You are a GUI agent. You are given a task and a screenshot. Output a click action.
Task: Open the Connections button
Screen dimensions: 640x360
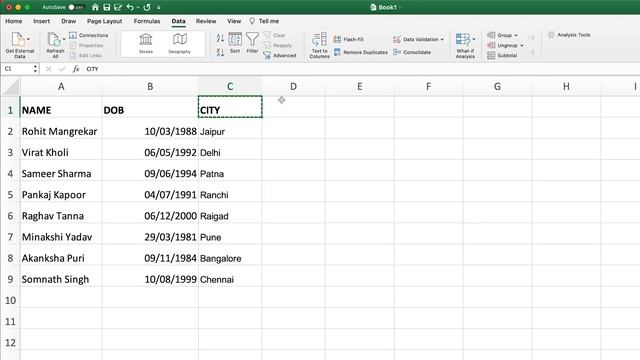(89, 35)
